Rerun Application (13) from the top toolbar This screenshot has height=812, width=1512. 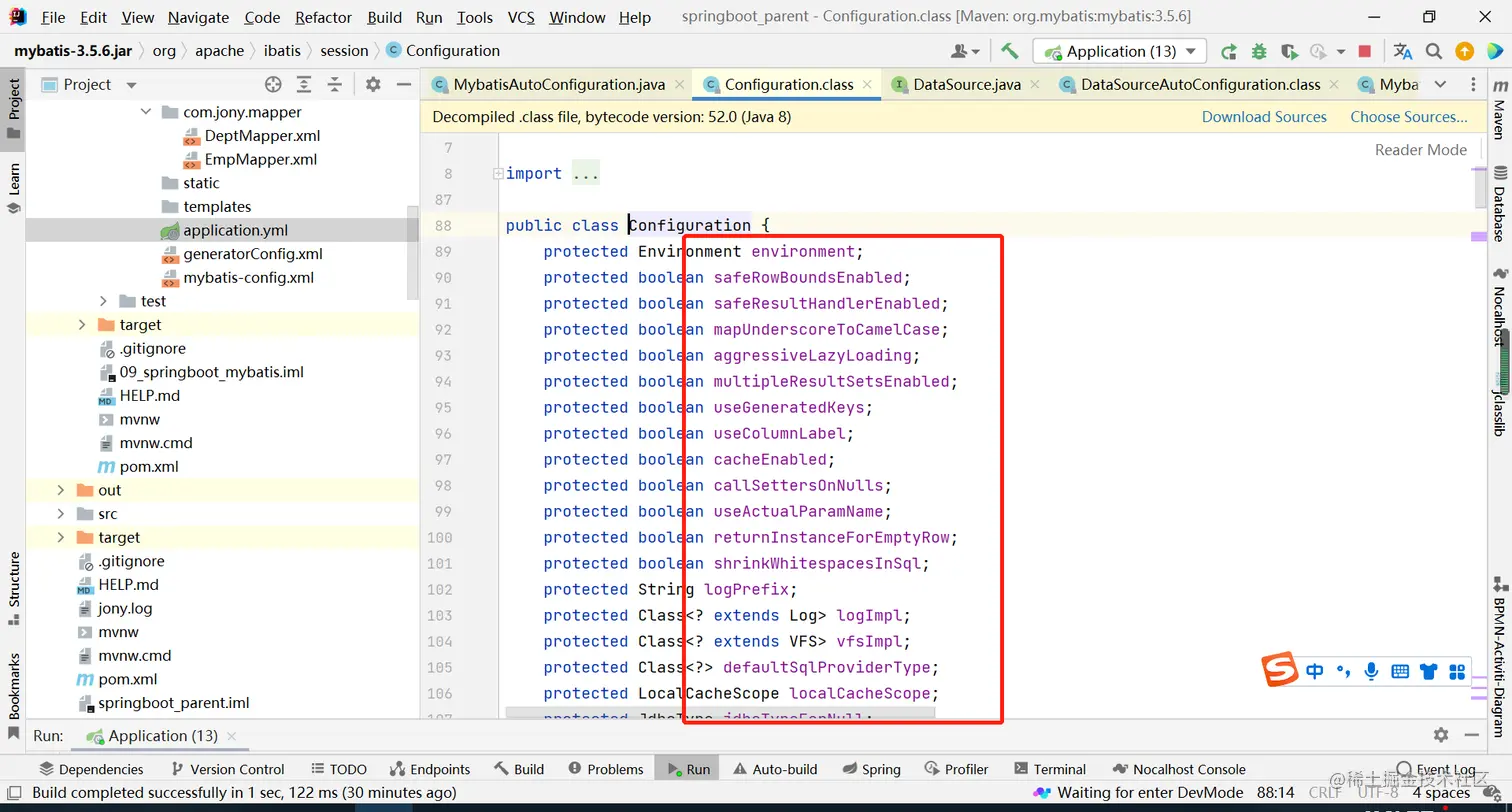[1229, 51]
